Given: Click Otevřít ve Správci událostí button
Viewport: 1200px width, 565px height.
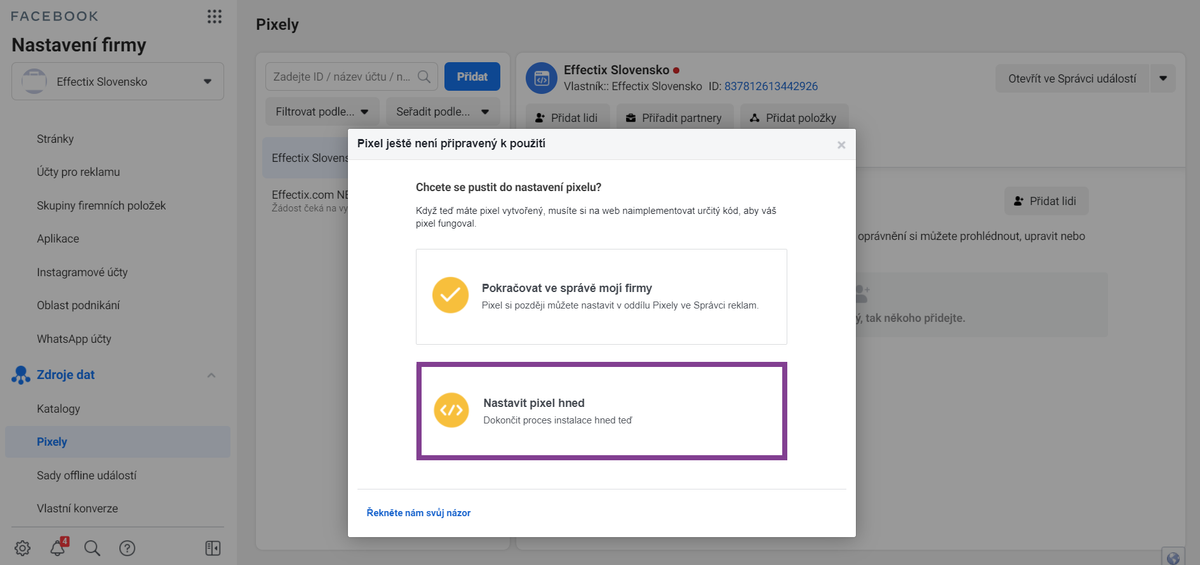Looking at the screenshot, I should 1073,79.
